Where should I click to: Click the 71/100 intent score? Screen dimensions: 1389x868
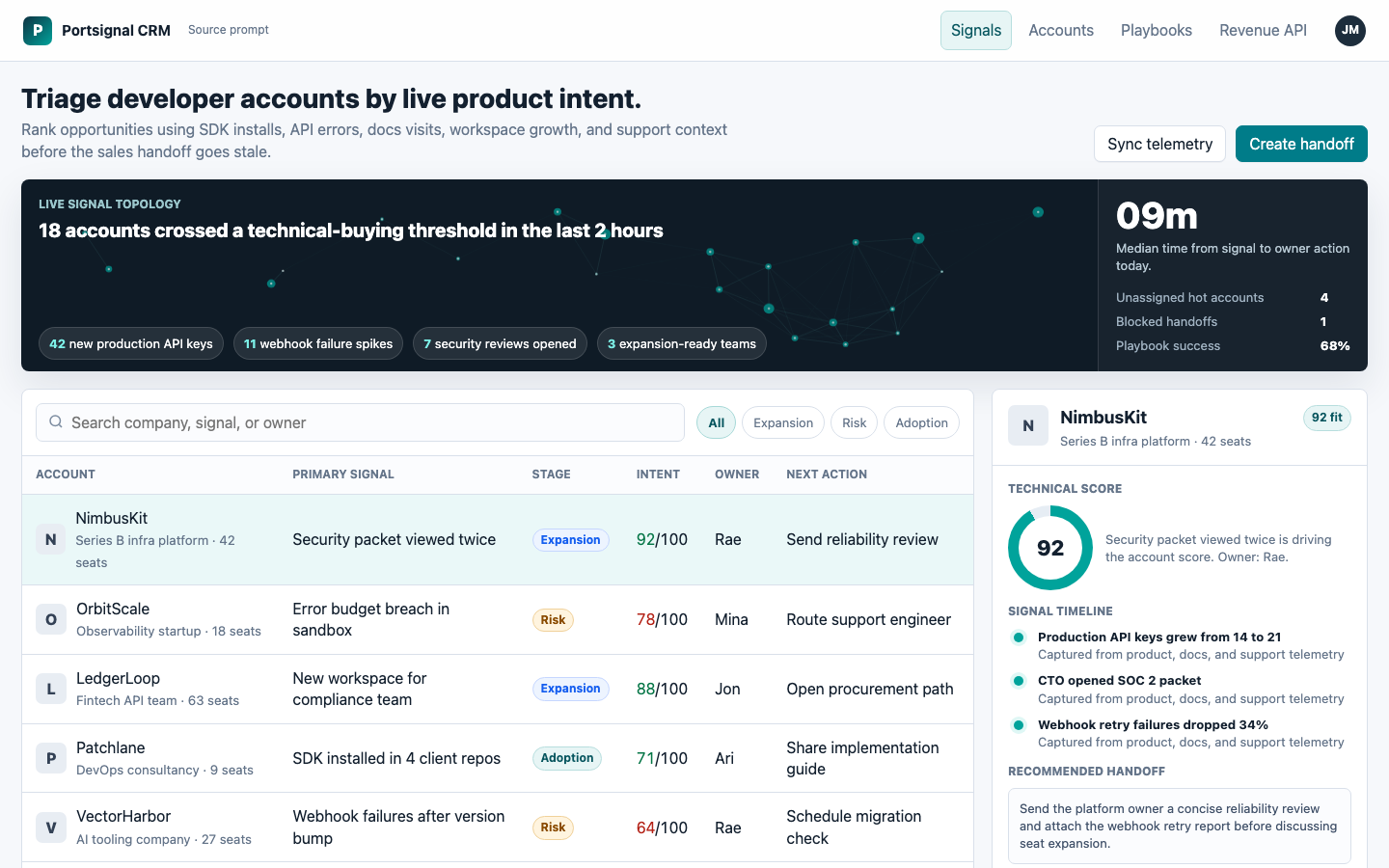tap(662, 758)
